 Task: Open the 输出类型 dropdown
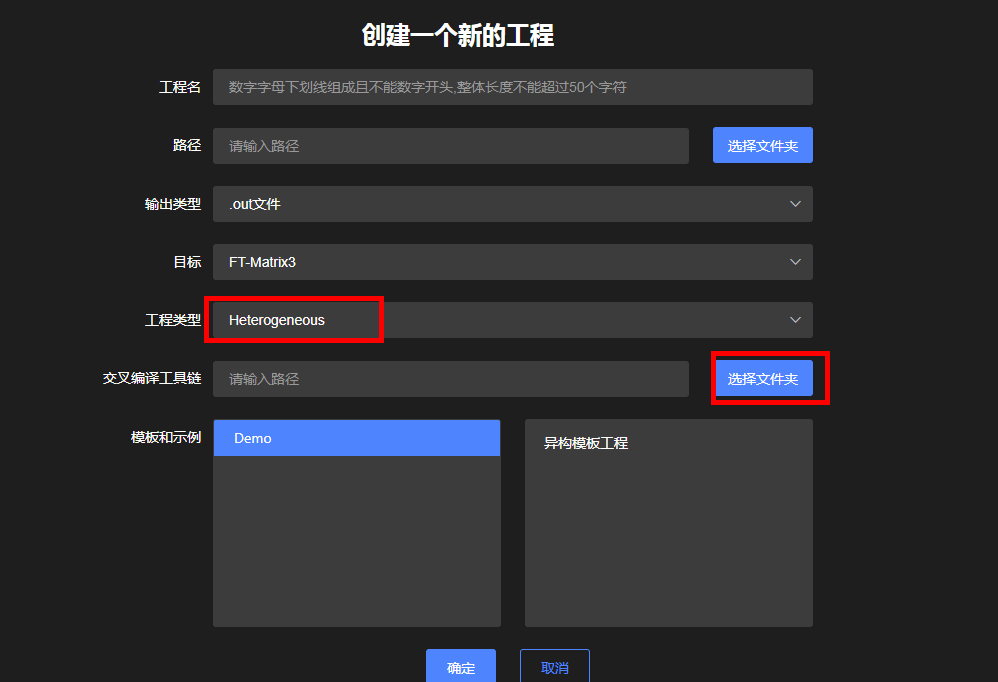tap(512, 203)
